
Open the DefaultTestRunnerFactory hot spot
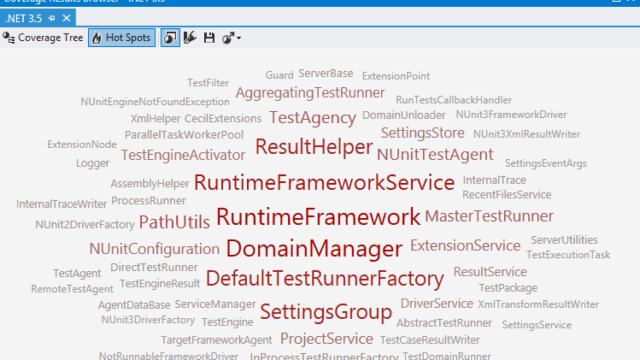click(x=324, y=278)
